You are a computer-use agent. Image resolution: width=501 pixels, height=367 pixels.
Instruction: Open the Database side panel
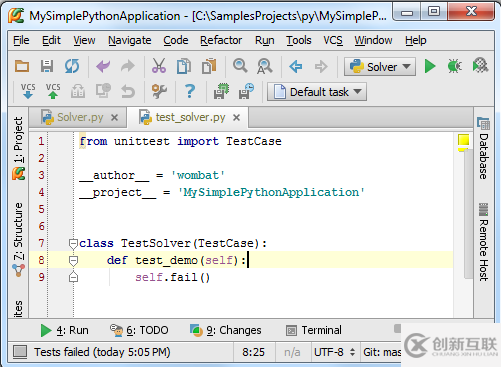tap(483, 148)
